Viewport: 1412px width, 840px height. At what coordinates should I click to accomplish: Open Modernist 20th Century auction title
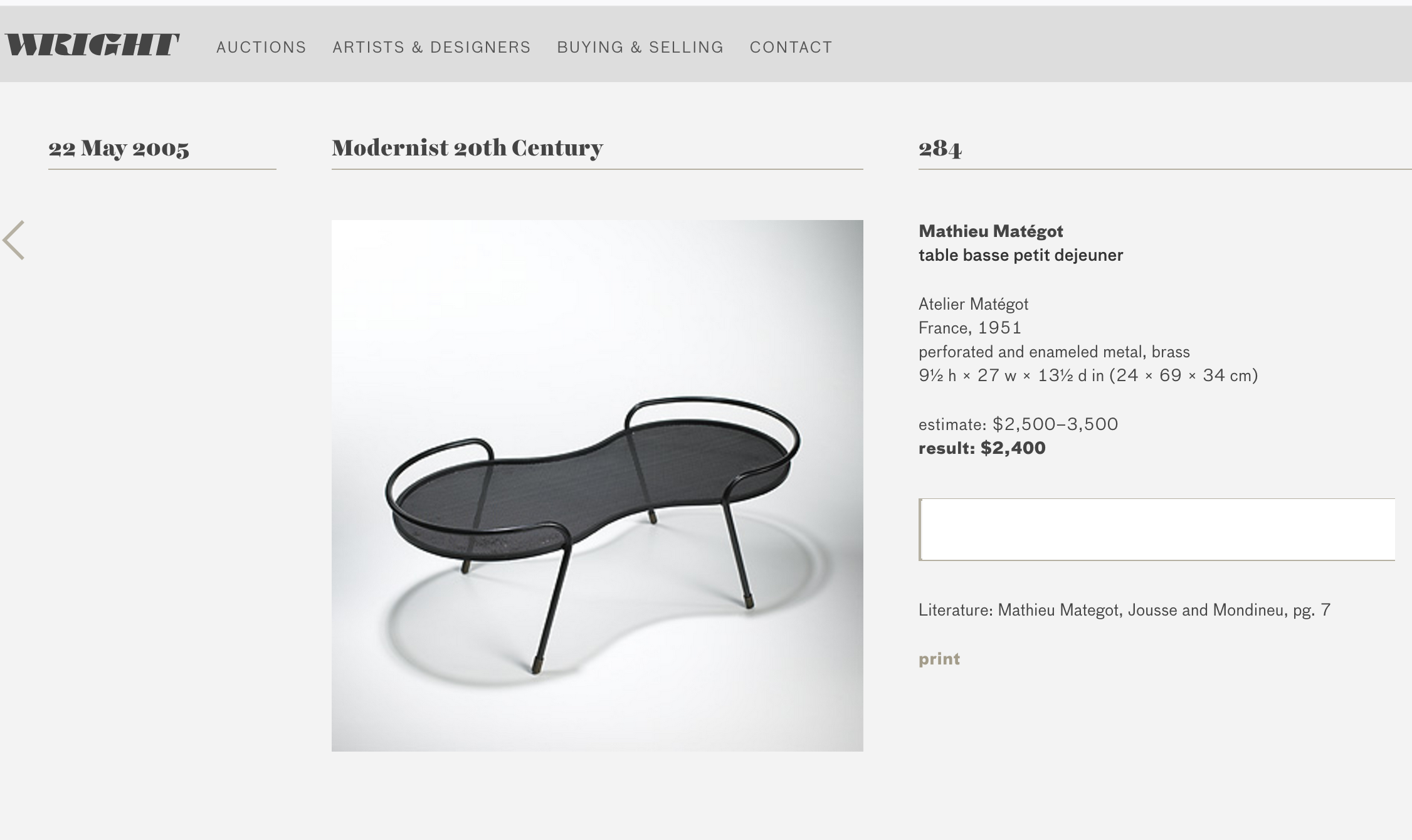pos(467,149)
